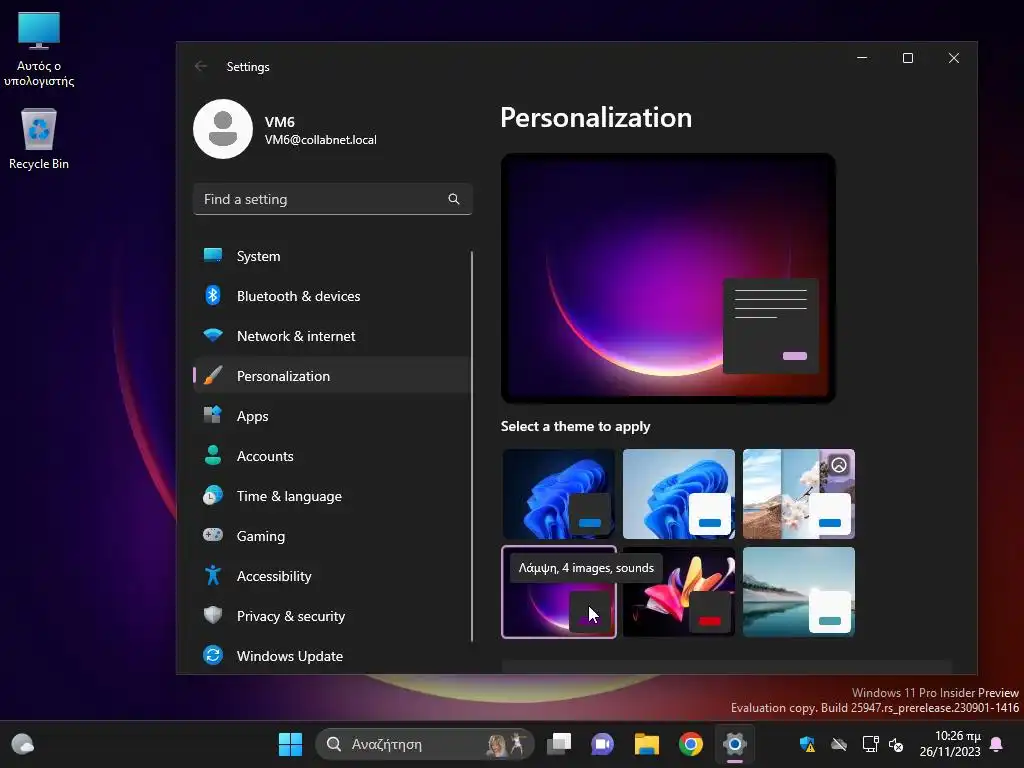Click the Gaming controller icon
1024x768 pixels.
pos(213,535)
